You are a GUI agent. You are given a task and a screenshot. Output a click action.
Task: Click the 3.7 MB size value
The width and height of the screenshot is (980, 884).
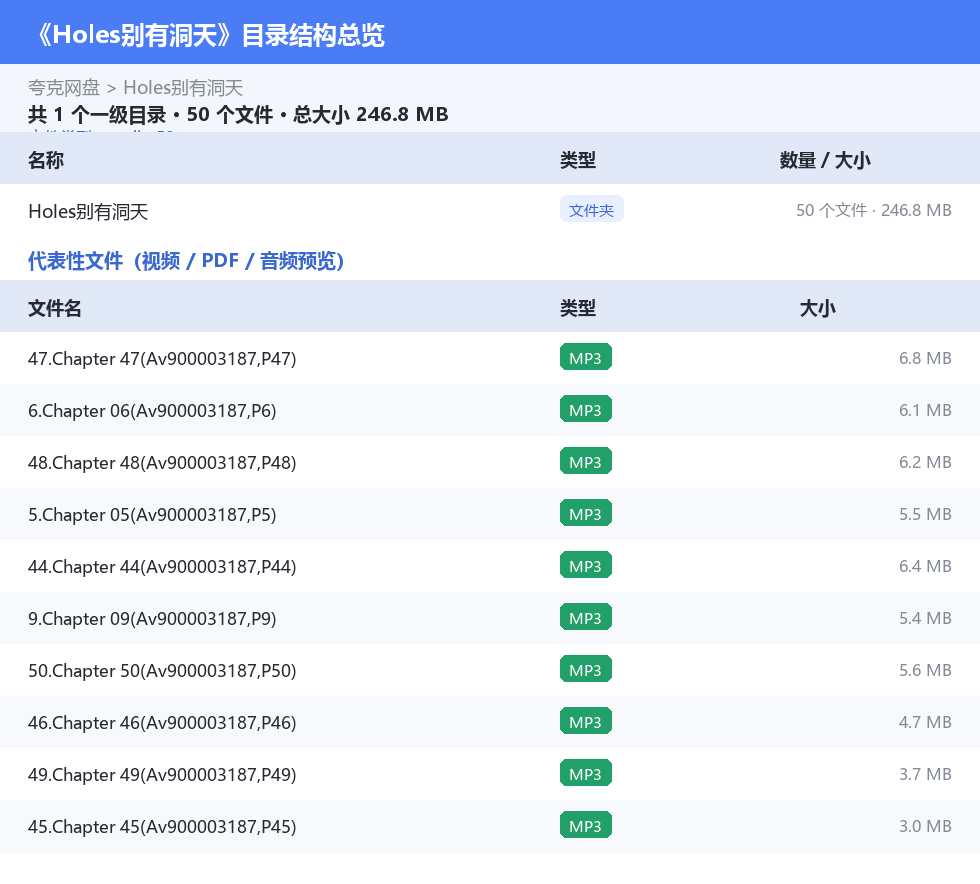click(x=925, y=773)
